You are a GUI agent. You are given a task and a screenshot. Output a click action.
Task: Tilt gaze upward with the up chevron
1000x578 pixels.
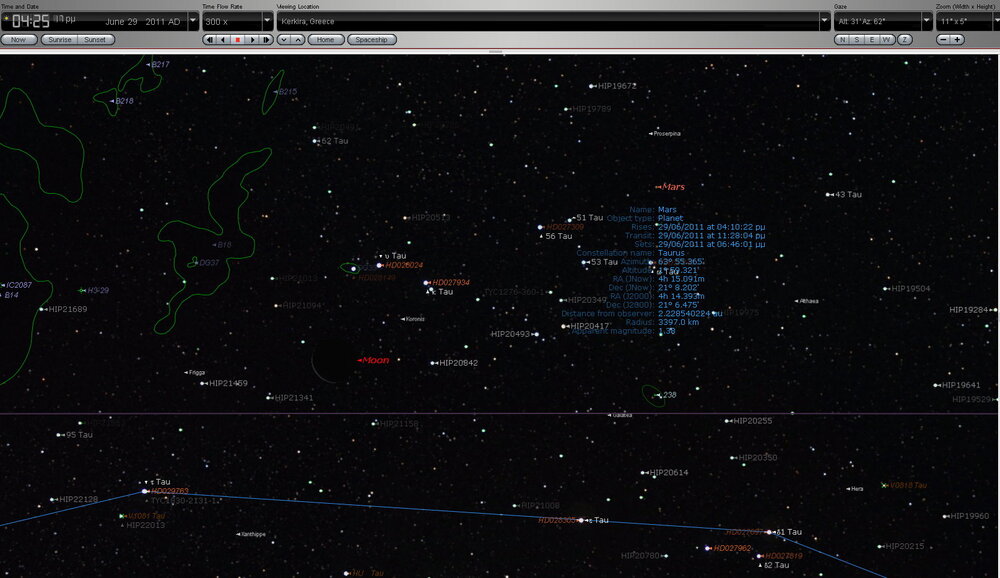click(298, 41)
